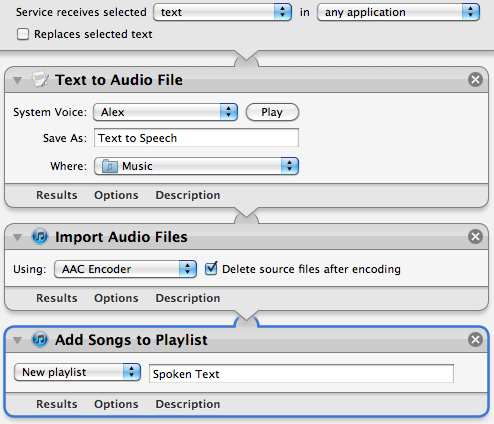Click the Music folder icon in Where popup

pos(110,166)
